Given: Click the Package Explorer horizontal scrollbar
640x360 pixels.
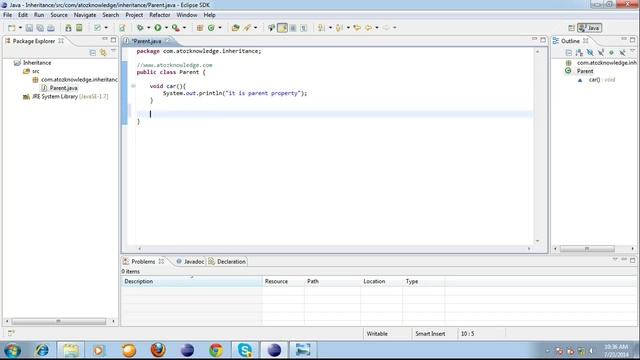Looking at the screenshot, I should 60,322.
